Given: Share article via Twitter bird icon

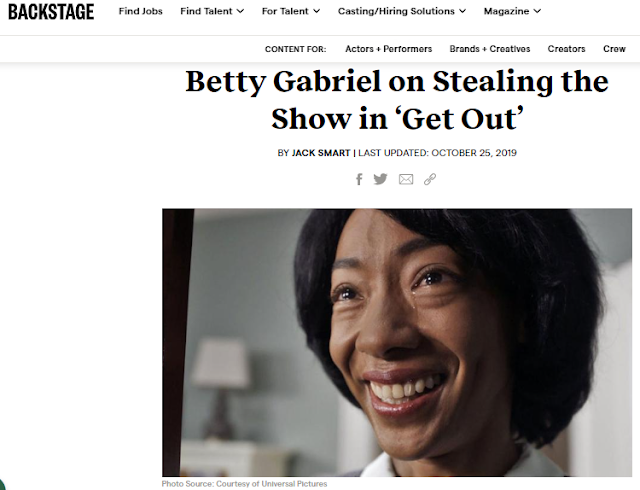Looking at the screenshot, I should point(380,179).
